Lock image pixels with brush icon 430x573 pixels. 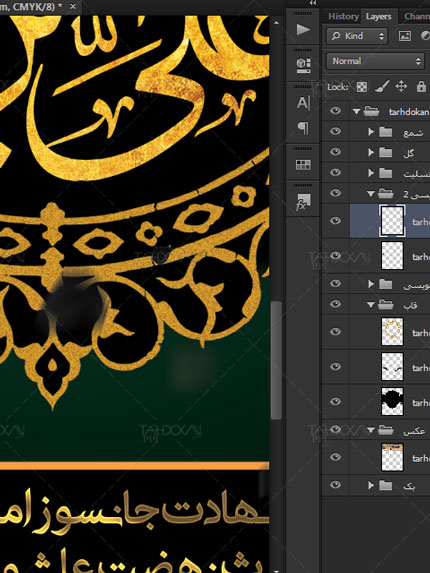pyautogui.click(x=382, y=87)
